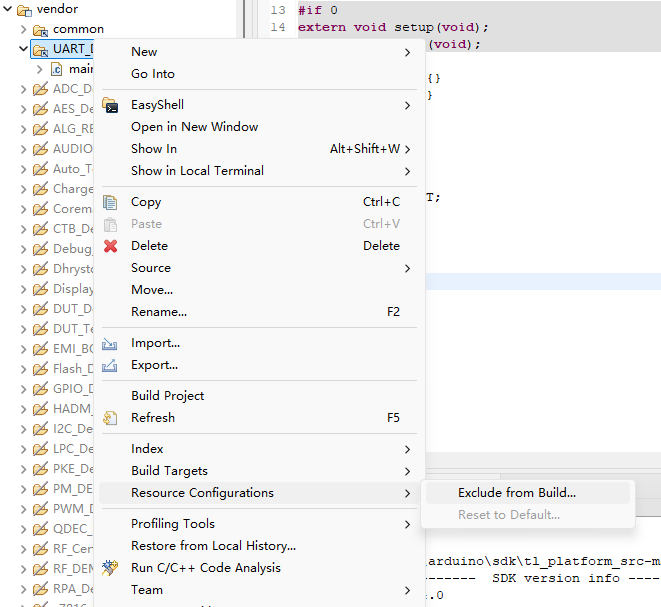The width and height of the screenshot is (661, 607).
Task: Open the Show In submenu
Action: [259, 149]
